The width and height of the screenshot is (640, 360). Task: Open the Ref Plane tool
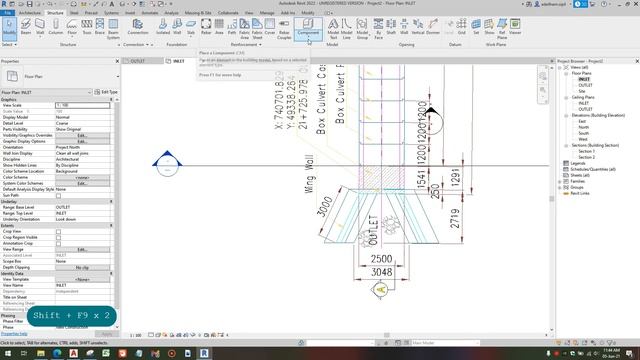tap(502, 29)
